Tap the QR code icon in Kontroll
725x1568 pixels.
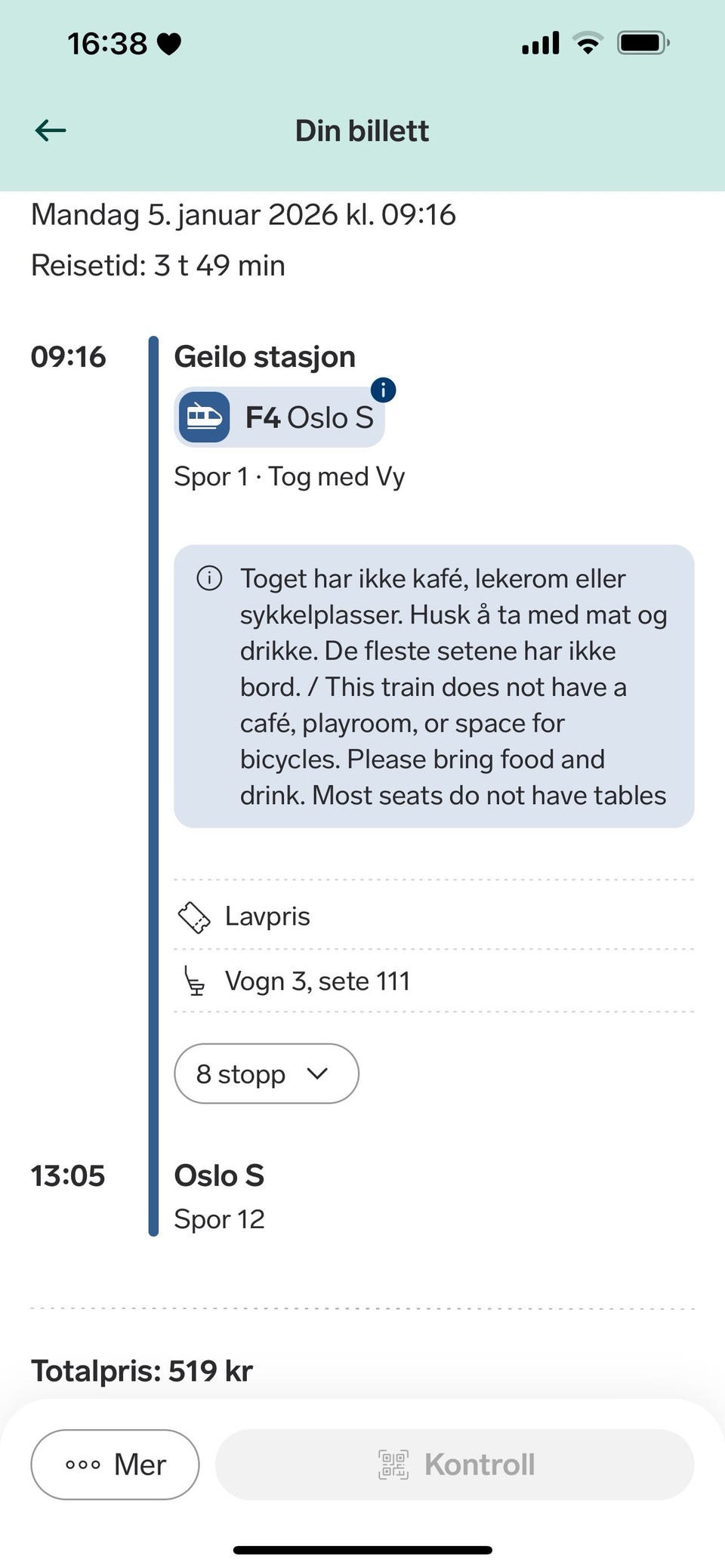coord(393,1465)
